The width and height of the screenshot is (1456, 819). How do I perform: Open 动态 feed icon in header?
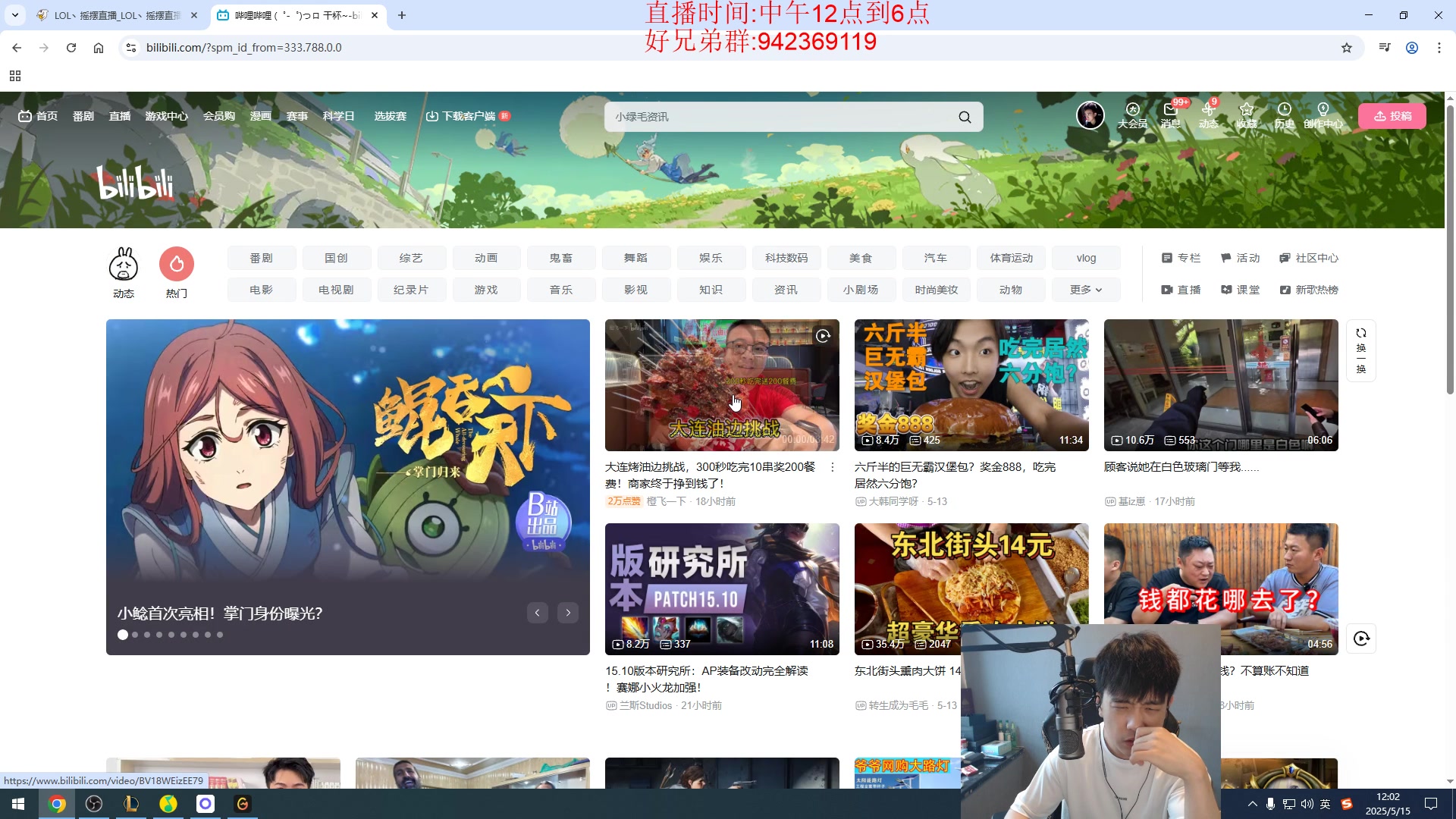tap(1209, 115)
